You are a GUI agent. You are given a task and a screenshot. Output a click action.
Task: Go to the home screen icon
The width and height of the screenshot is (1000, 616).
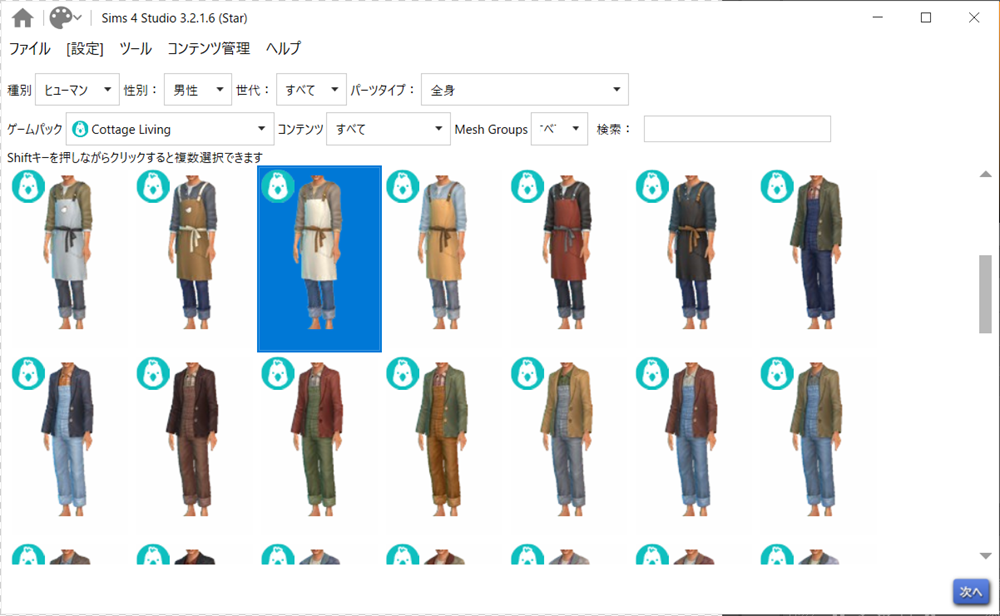[x=22, y=18]
